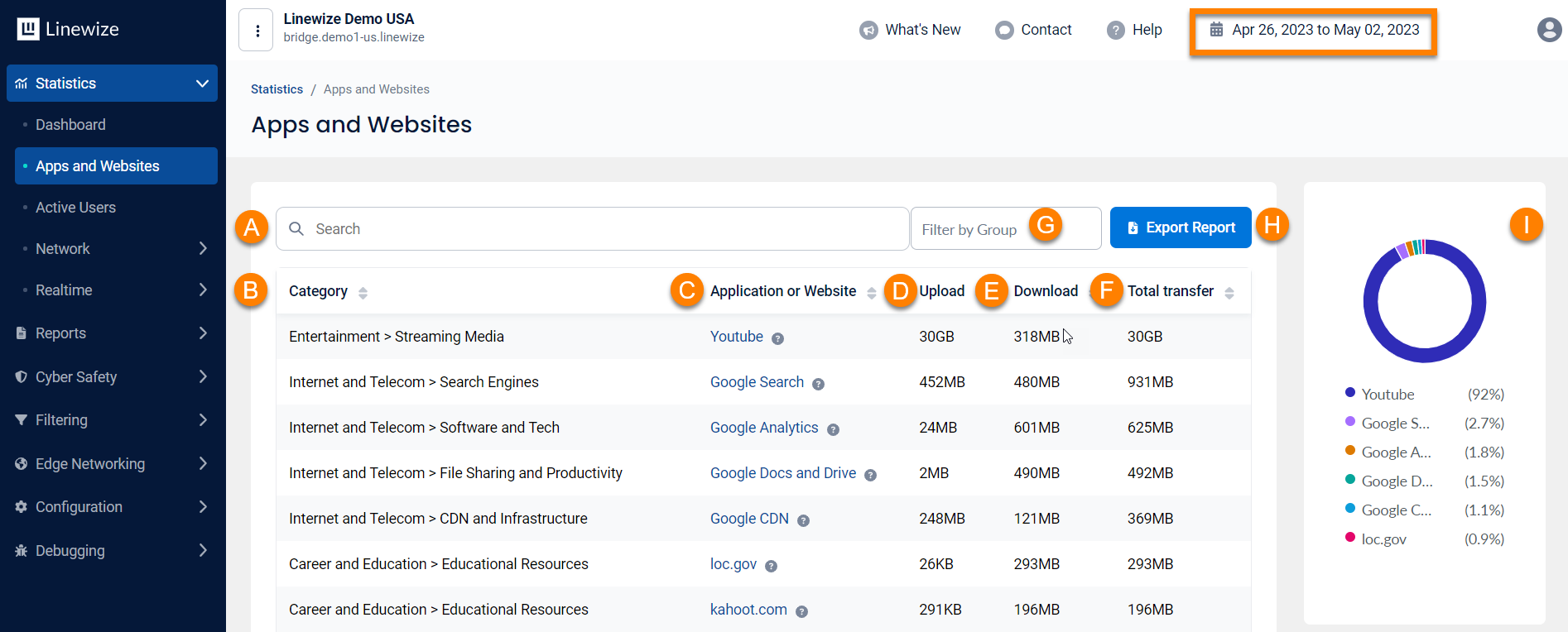This screenshot has width=1568, height=632.
Task: Click the info icon next to Google Docs and Drive
Action: [x=870, y=475]
